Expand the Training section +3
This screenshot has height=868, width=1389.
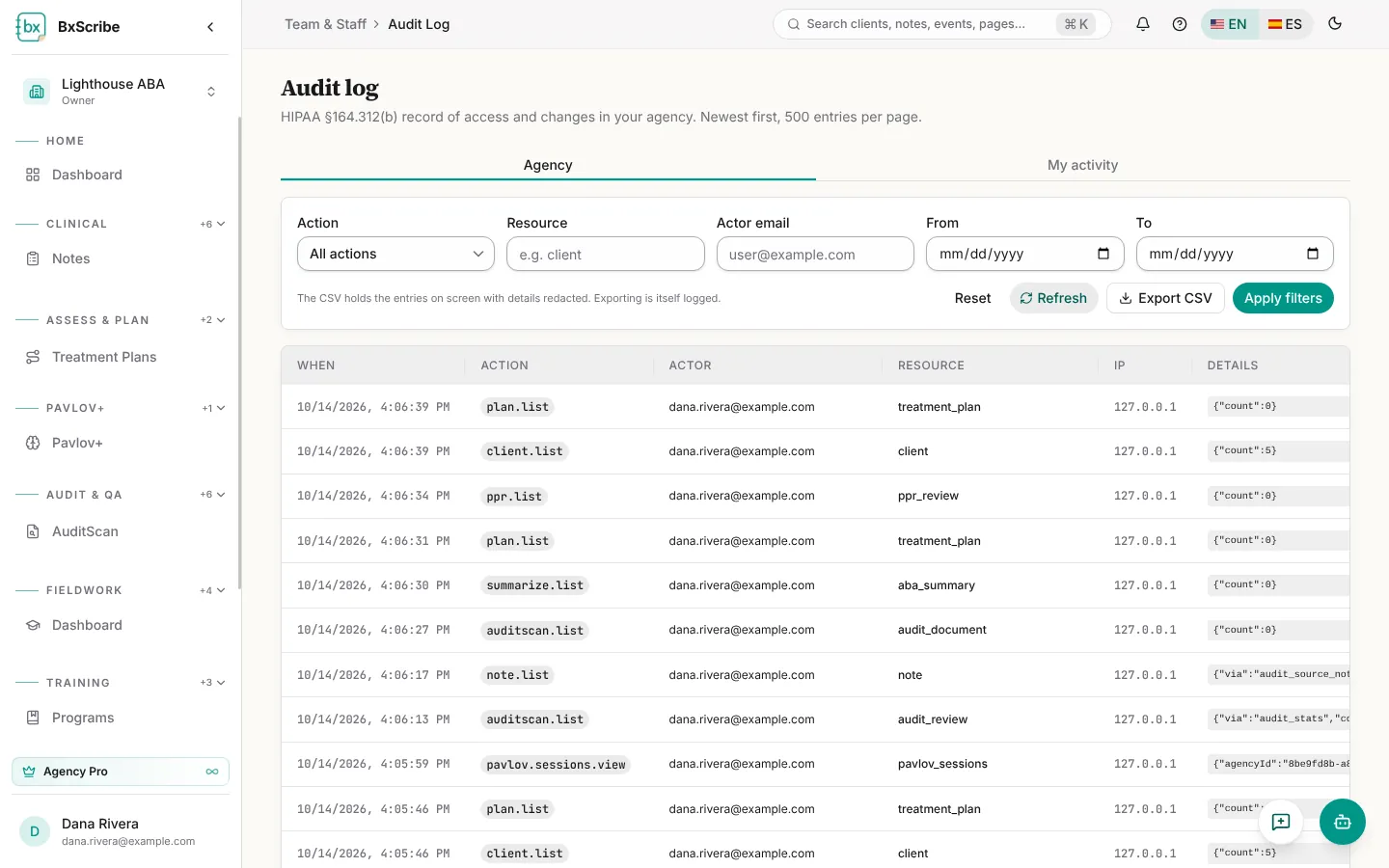click(x=213, y=683)
